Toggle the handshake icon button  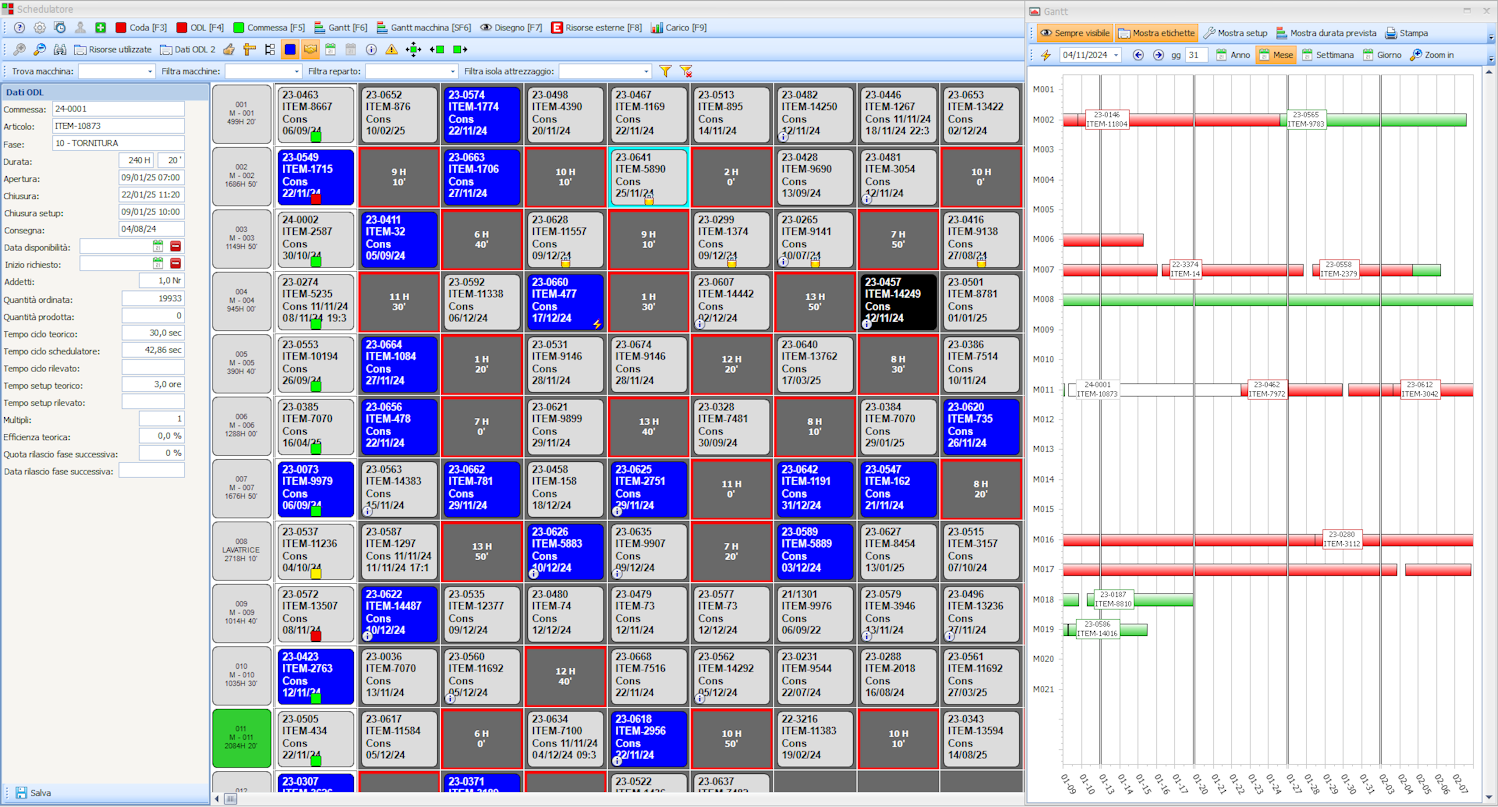(x=310, y=49)
